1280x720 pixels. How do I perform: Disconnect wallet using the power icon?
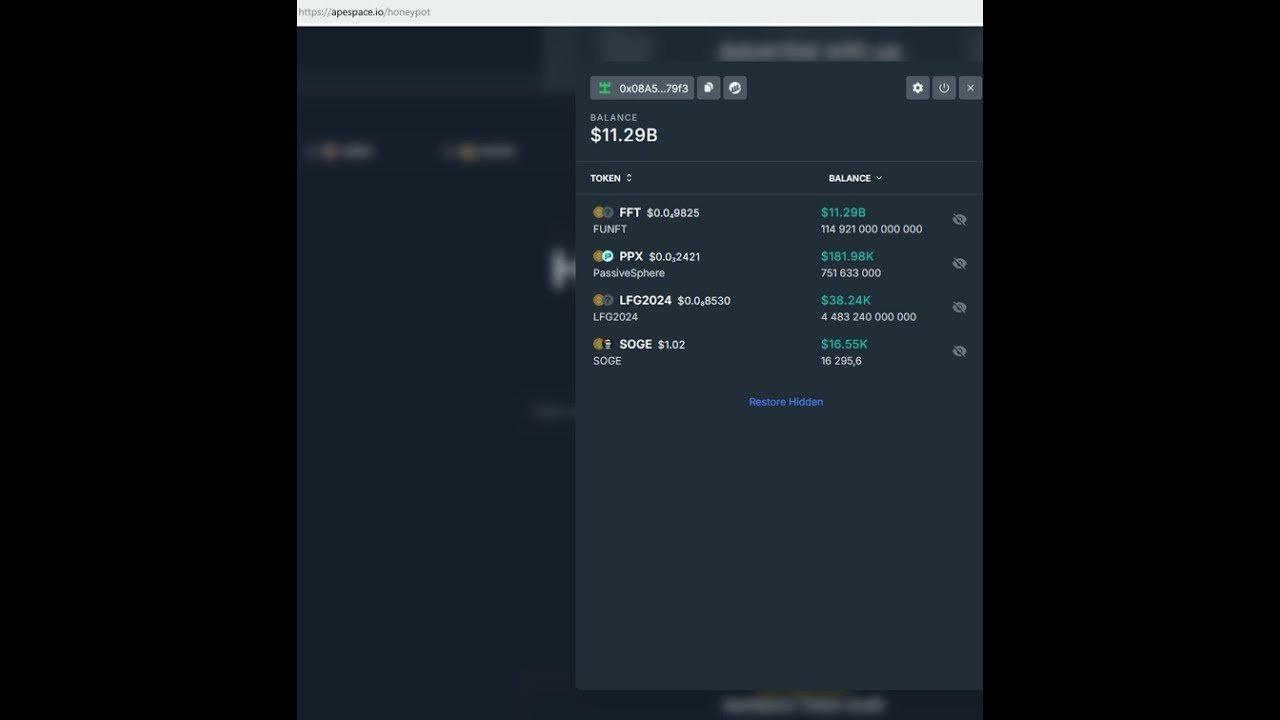coord(943,88)
